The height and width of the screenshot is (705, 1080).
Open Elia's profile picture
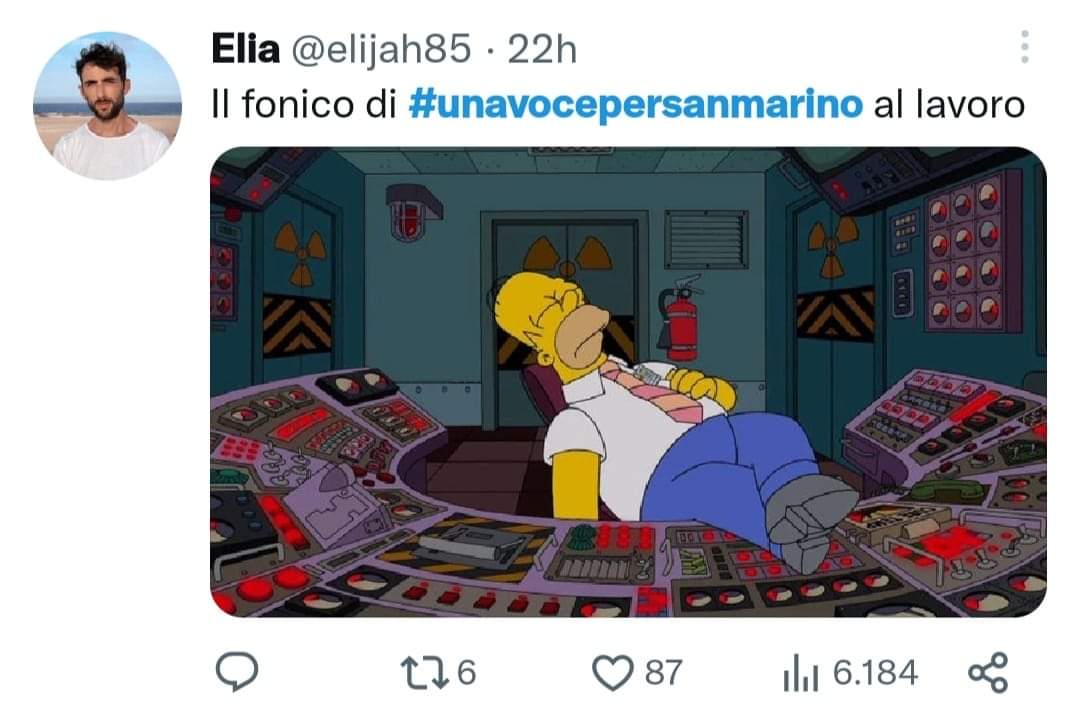pyautogui.click(x=107, y=106)
